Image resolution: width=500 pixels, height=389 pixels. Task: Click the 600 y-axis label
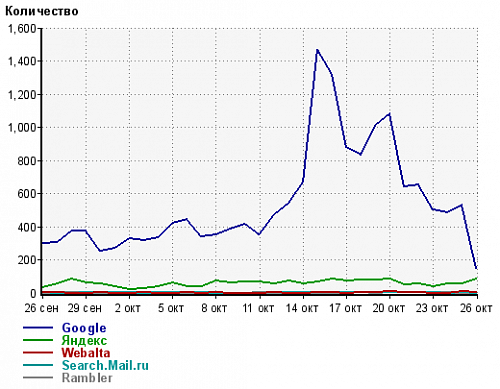coord(27,194)
